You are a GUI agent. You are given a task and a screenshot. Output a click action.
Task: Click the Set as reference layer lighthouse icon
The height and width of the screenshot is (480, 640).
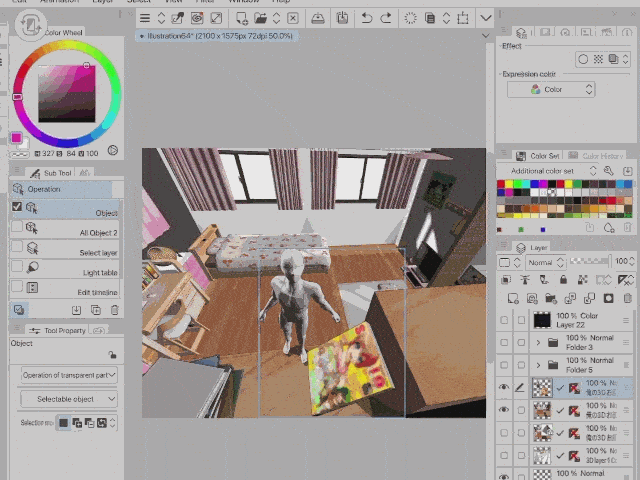525,280
